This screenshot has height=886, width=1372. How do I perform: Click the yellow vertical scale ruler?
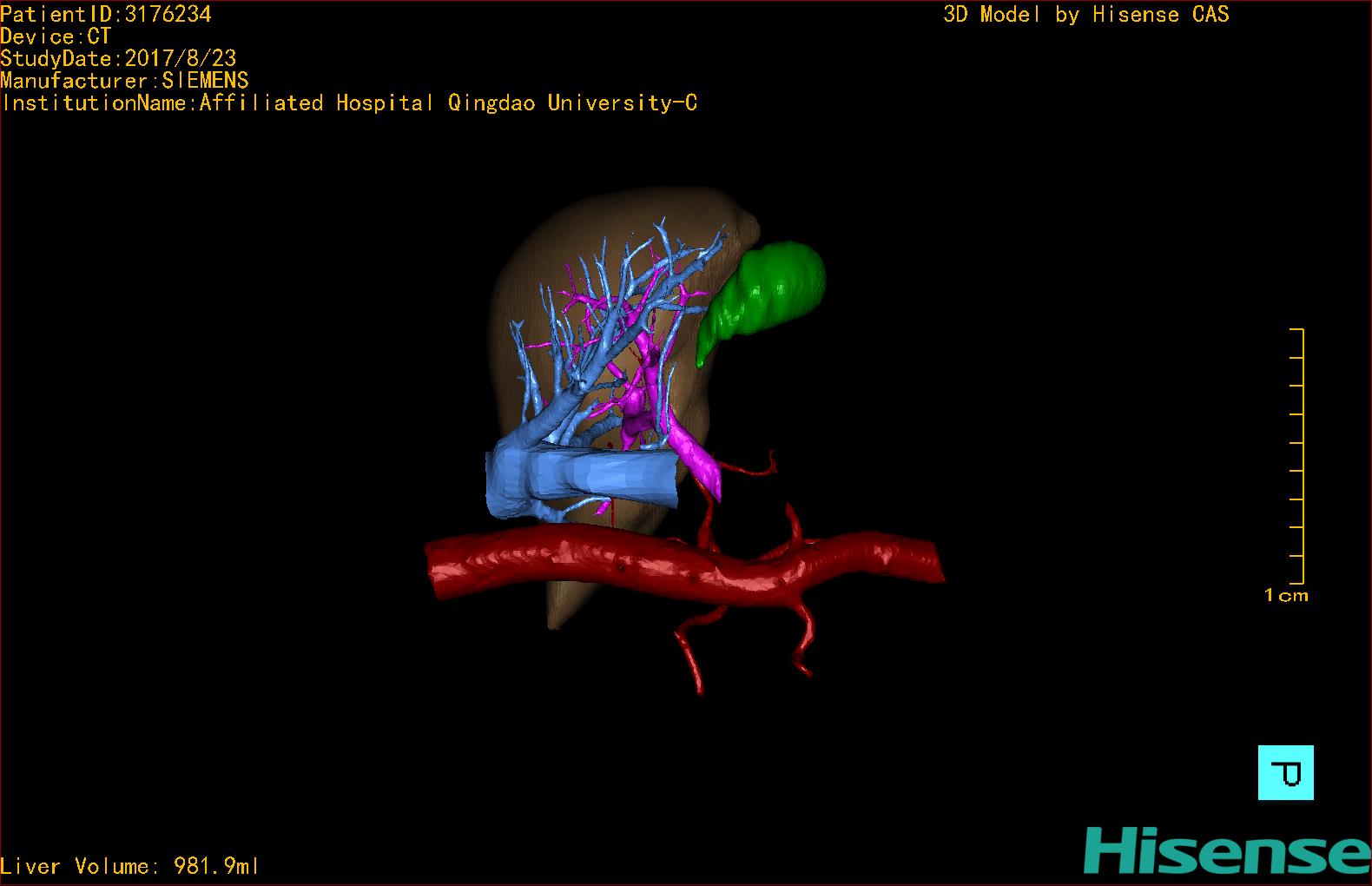1297,456
